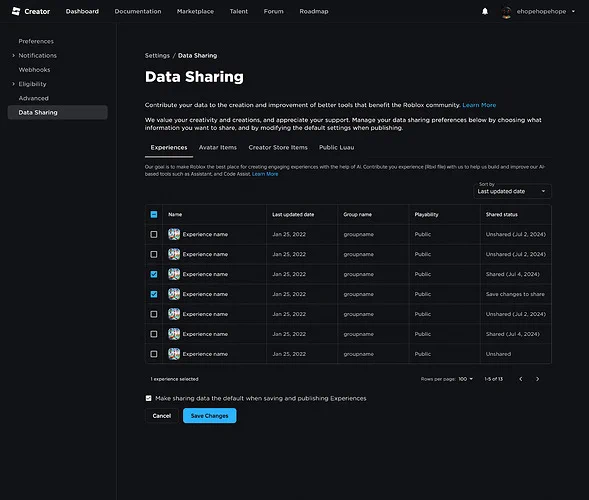The image size is (589, 500).
Task: Switch to the Experiences tab
Action: tap(169, 147)
